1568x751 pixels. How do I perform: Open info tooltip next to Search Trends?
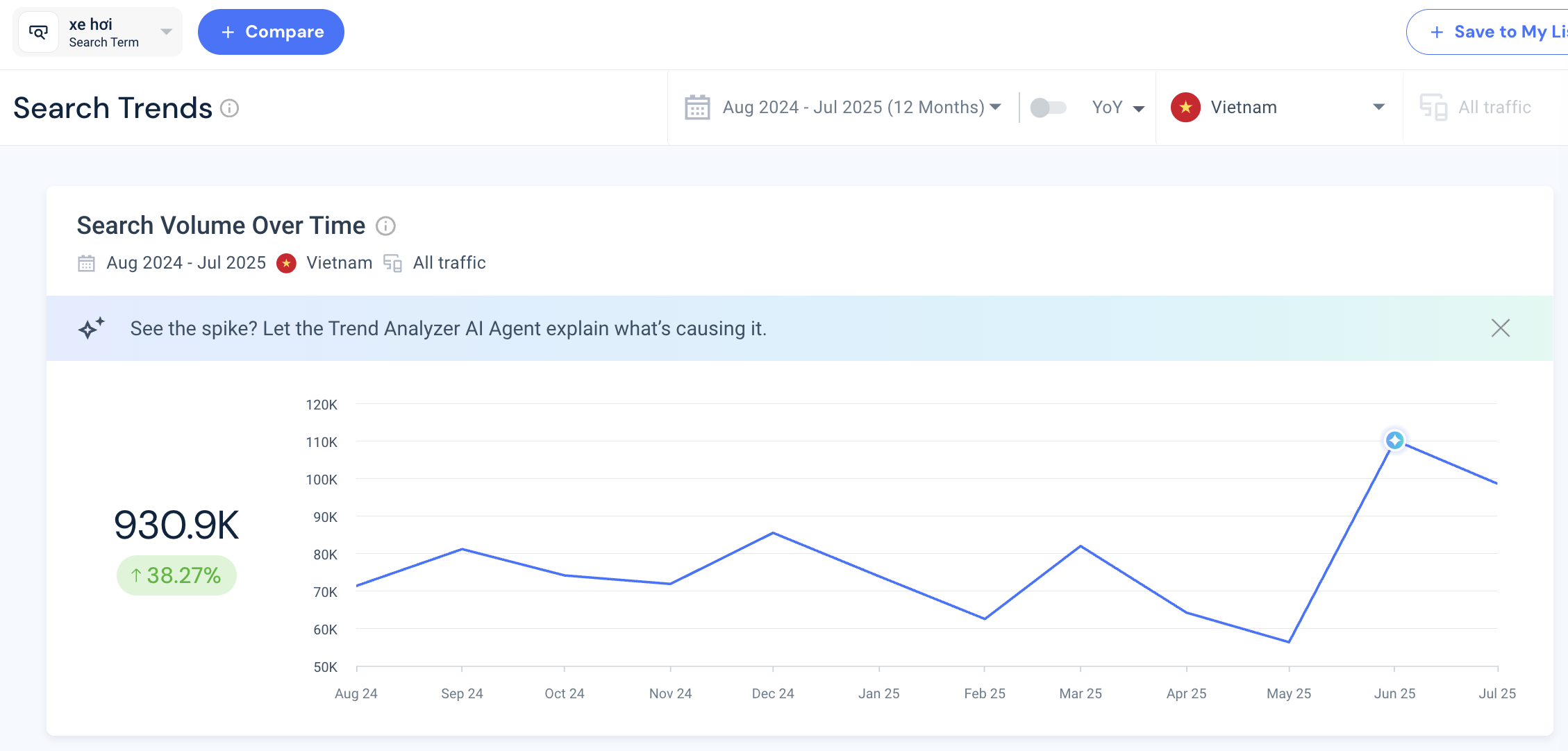pos(230,108)
